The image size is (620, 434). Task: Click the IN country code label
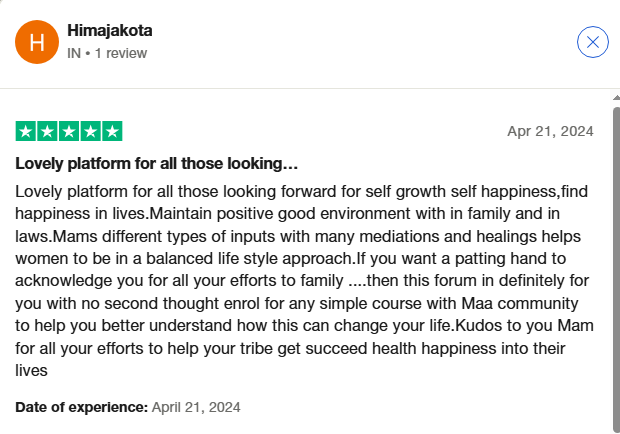(73, 52)
